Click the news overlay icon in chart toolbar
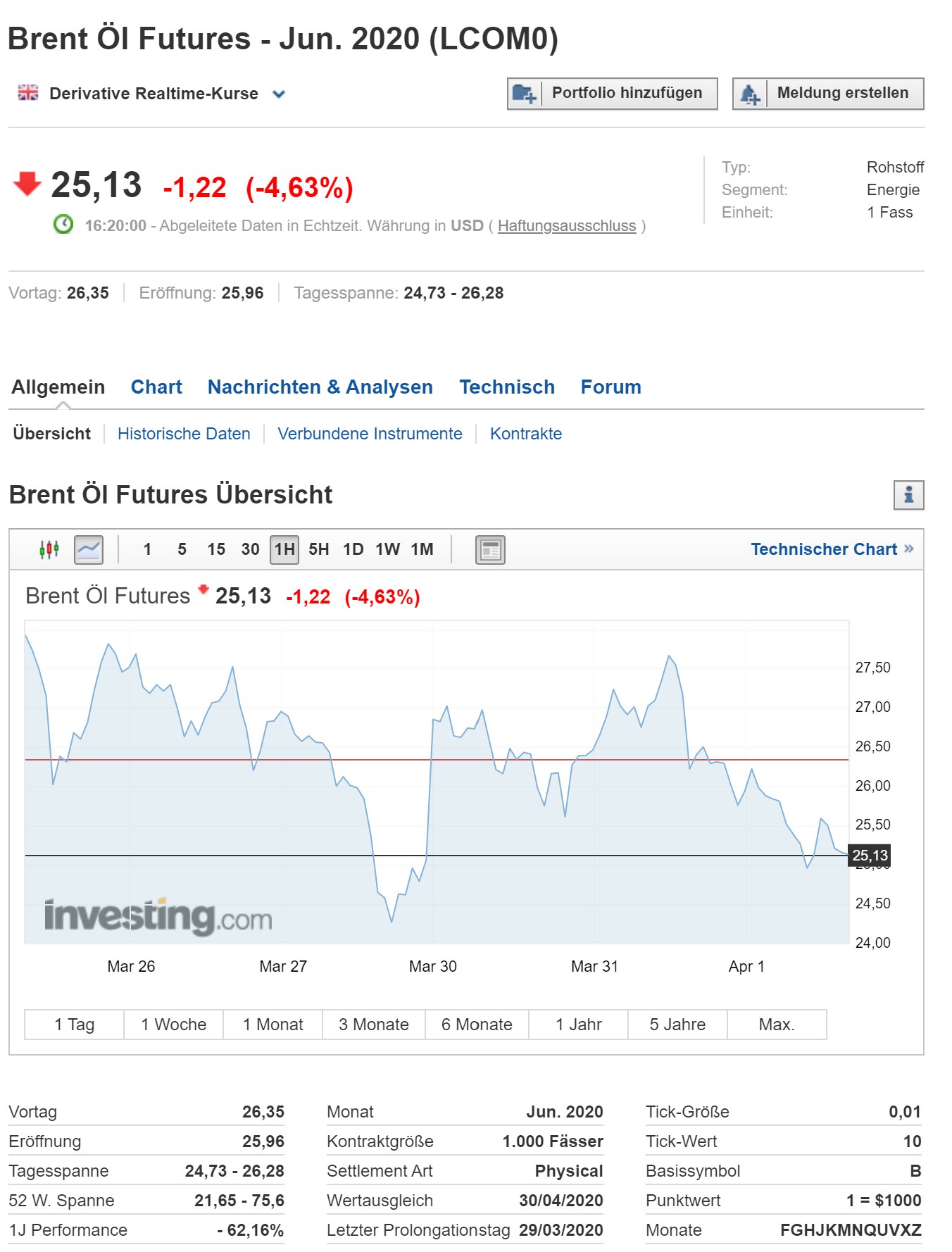This screenshot has height=1252, width=952. pyautogui.click(x=490, y=549)
